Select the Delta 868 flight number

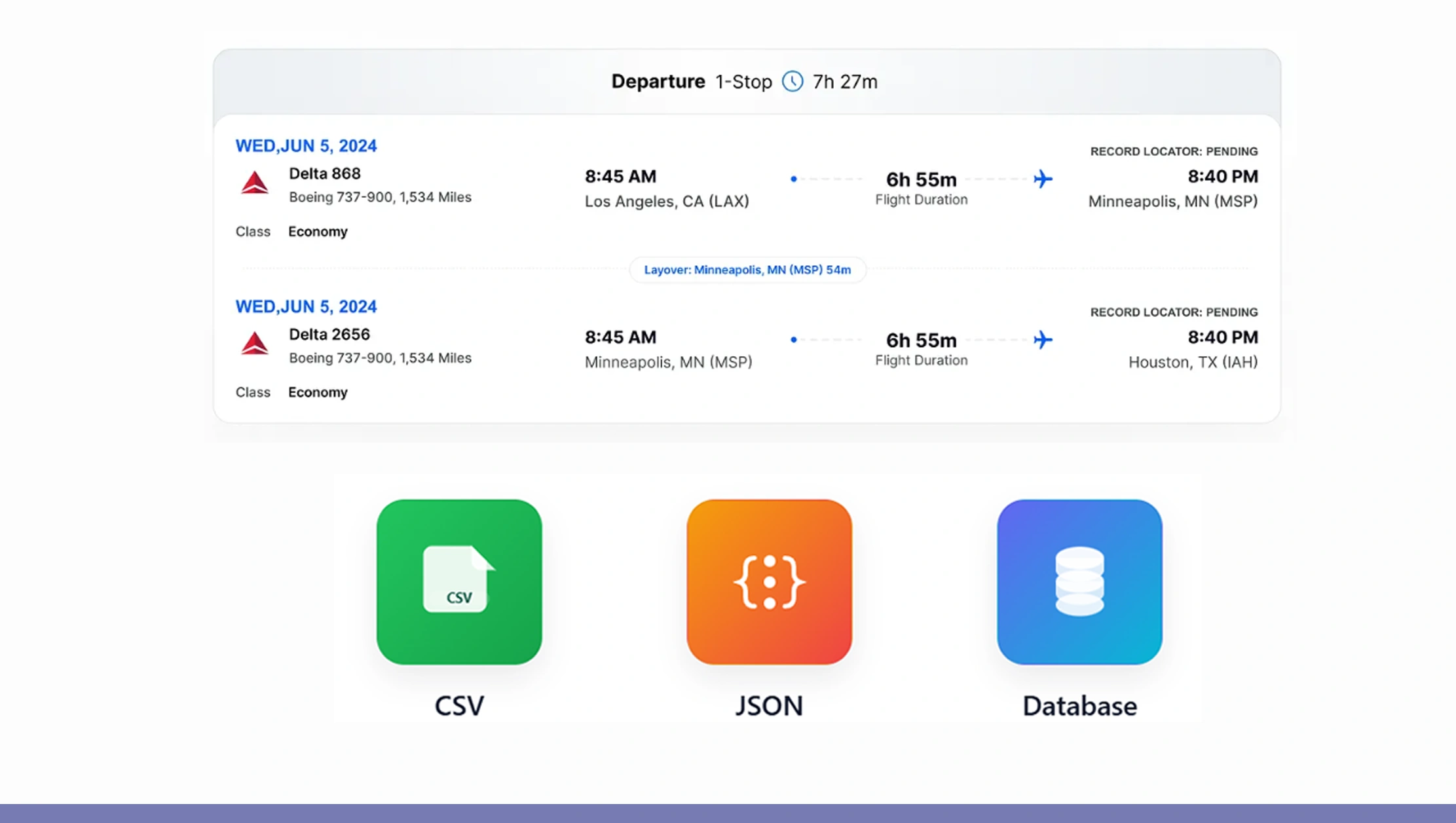tap(324, 174)
